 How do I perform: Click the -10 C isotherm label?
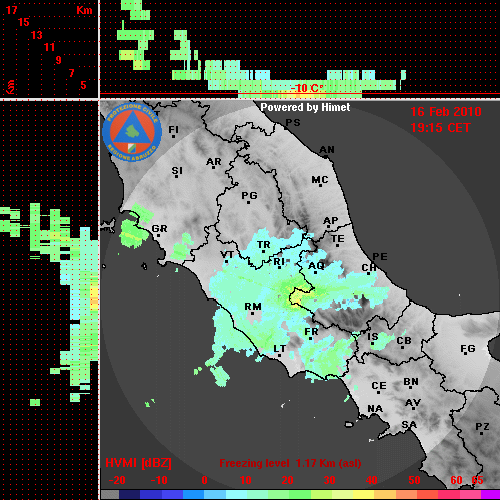click(307, 88)
